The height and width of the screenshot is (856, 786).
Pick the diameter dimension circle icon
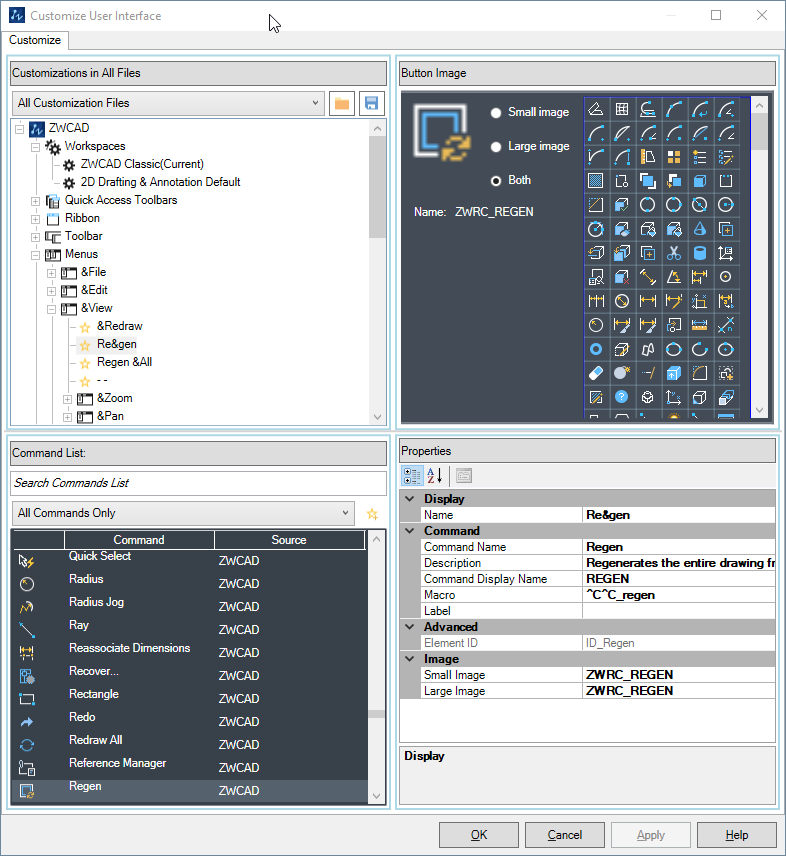(622, 301)
